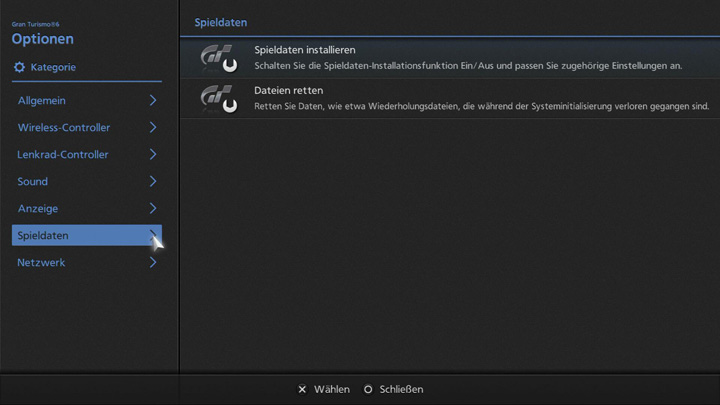Open the Netzwerk chevron arrow

coord(153,263)
